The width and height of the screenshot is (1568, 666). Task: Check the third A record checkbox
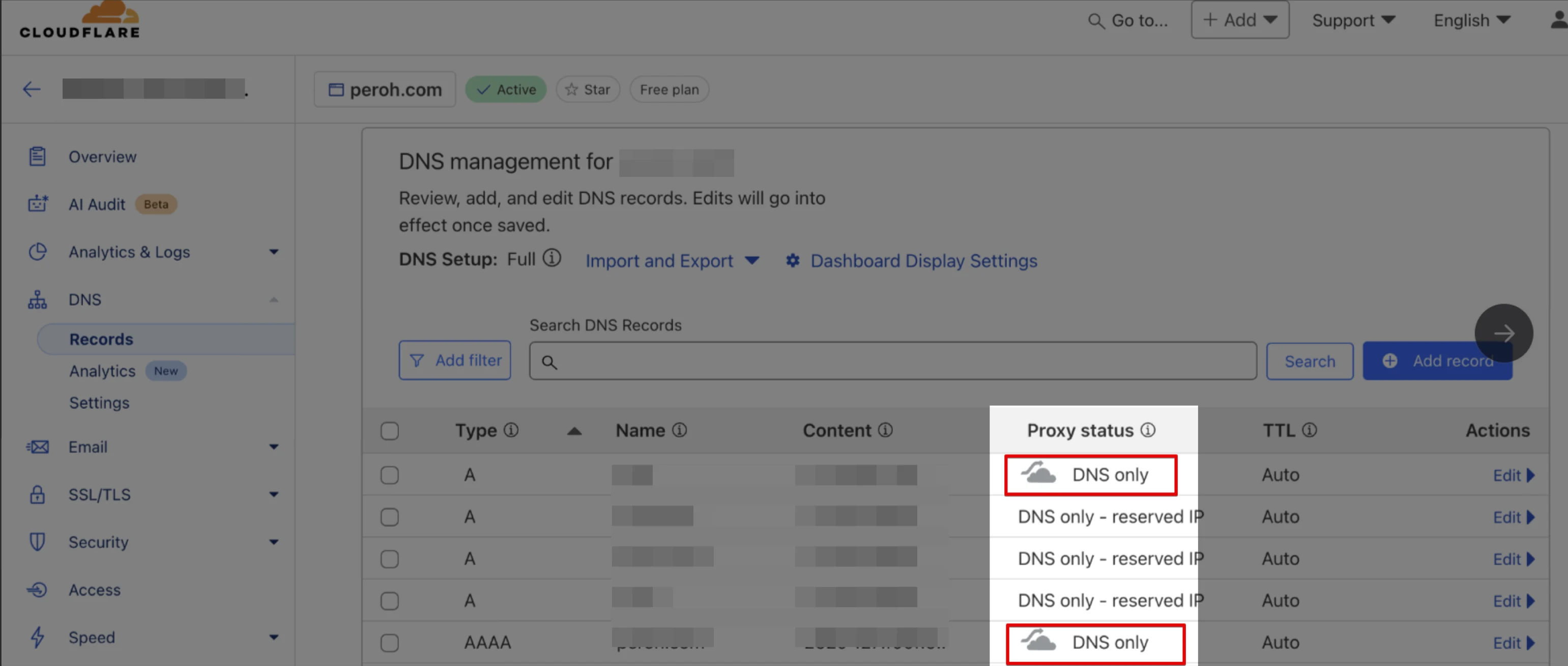coord(390,559)
